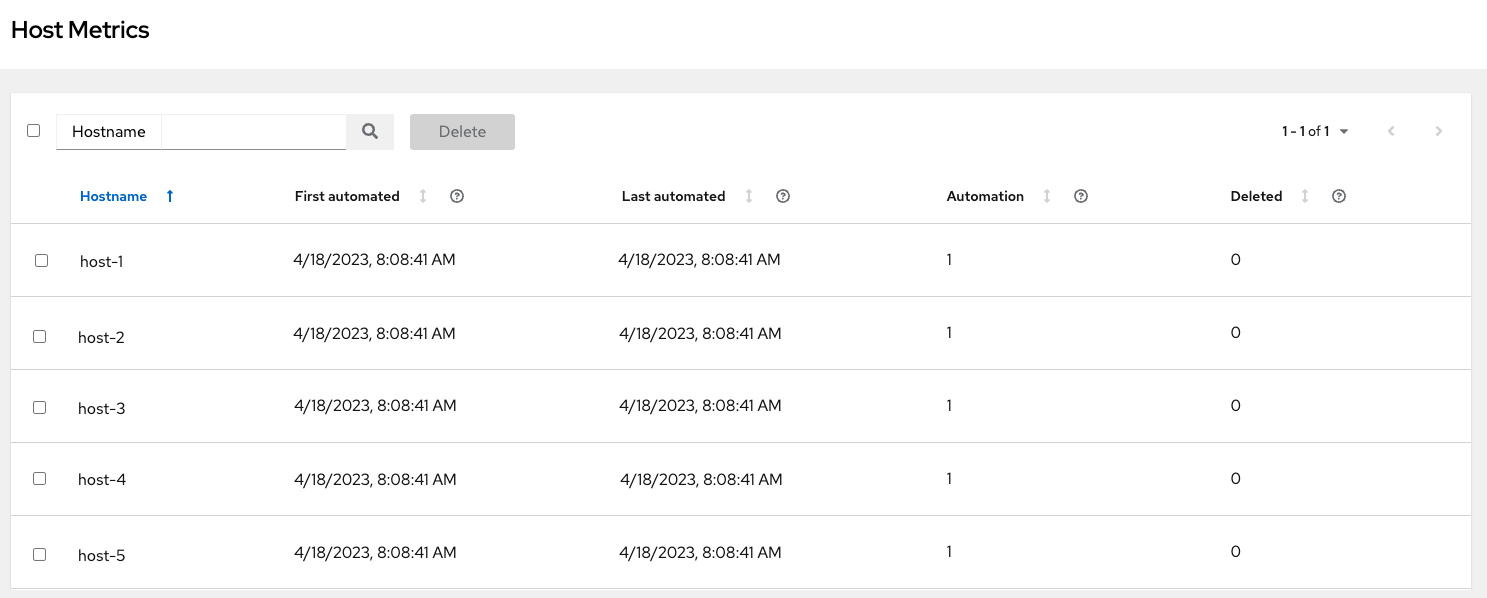Open the Hostname filter key dropdown
The width and height of the screenshot is (1487, 598).
pyautogui.click(x=108, y=131)
